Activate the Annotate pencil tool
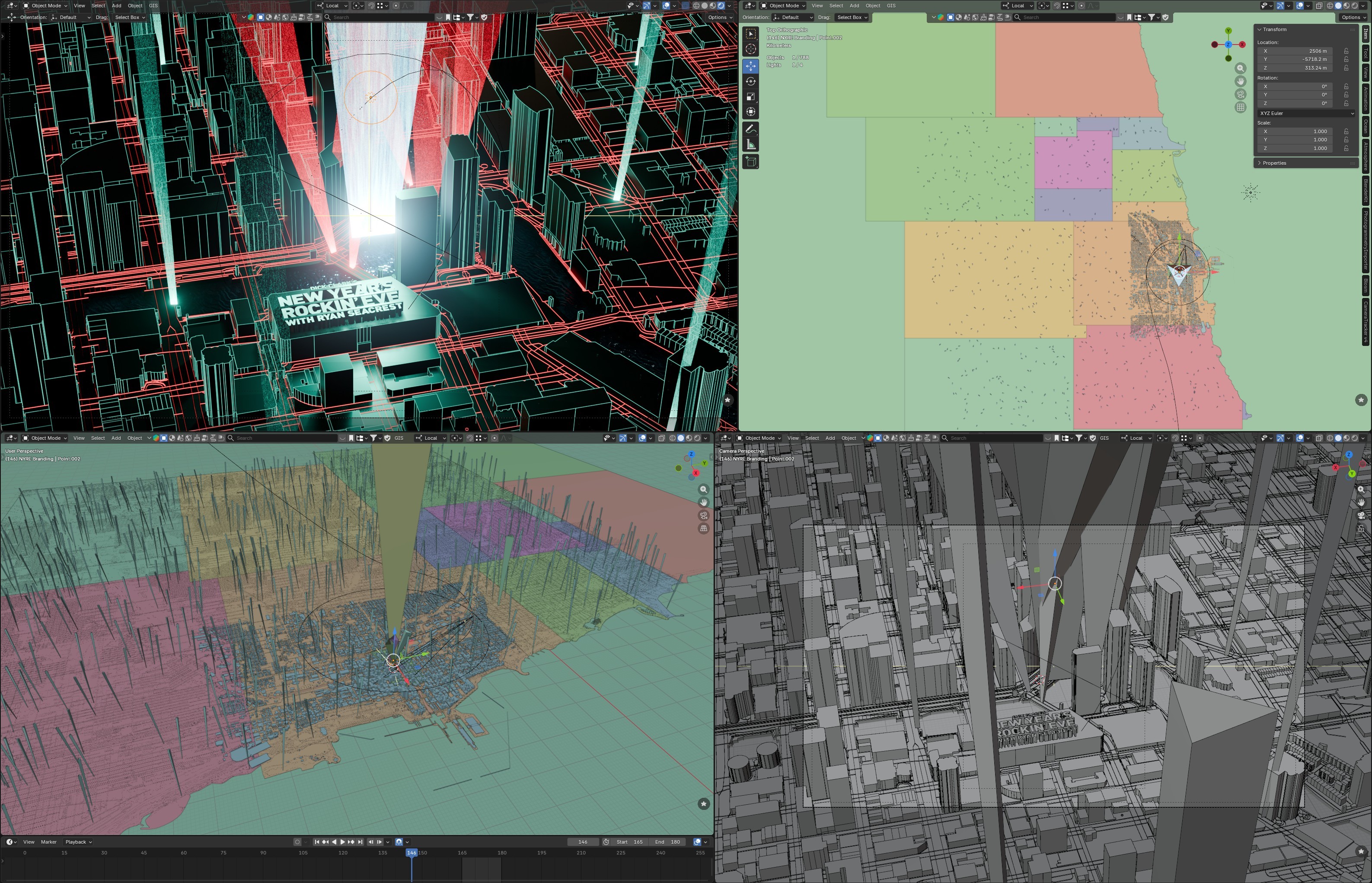The height and width of the screenshot is (883, 1372). coord(751,129)
